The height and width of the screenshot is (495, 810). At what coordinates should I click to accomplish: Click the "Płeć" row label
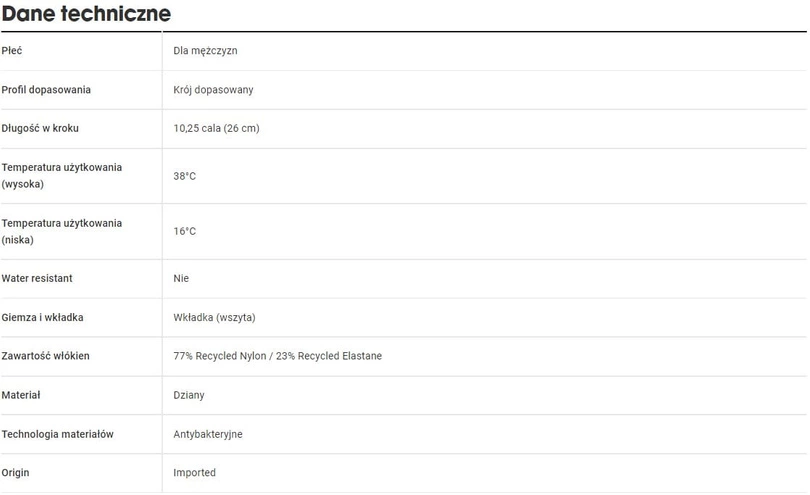(12, 51)
